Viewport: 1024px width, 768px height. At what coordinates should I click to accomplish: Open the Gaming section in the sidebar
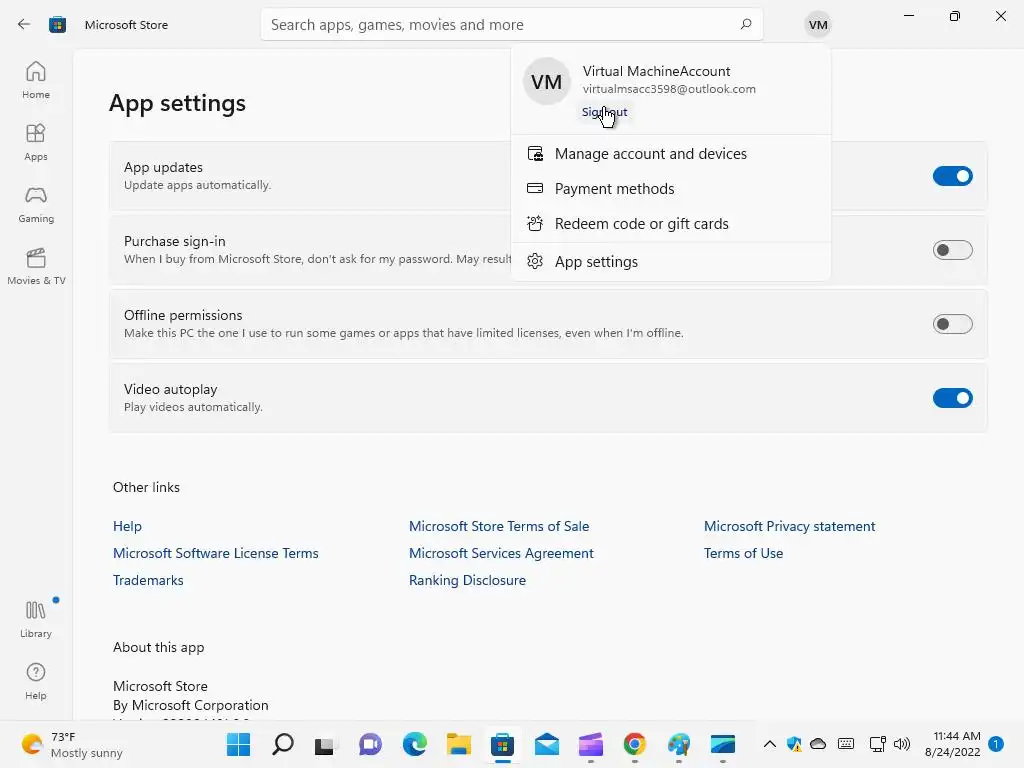[x=36, y=204]
